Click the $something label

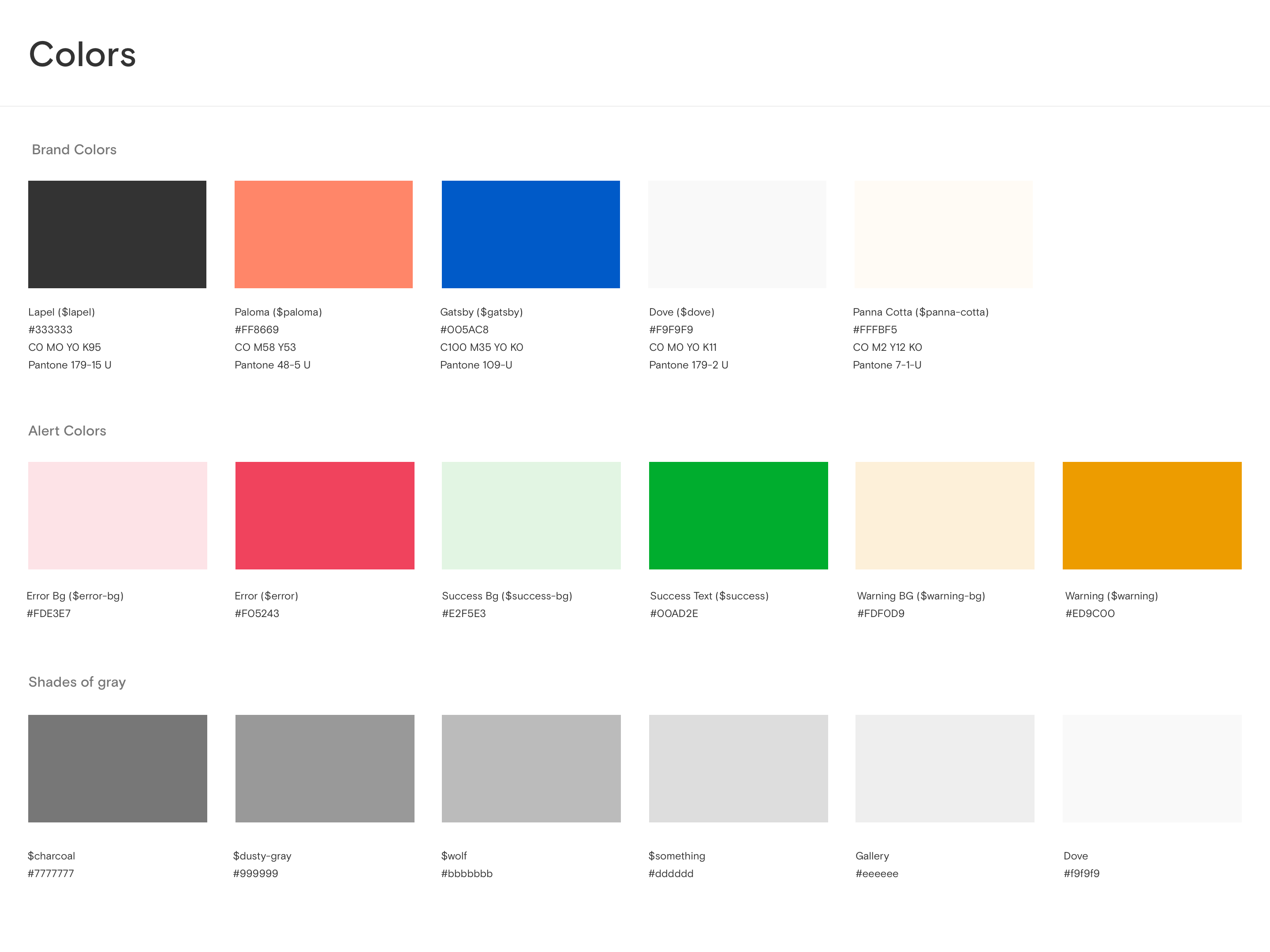(x=677, y=856)
